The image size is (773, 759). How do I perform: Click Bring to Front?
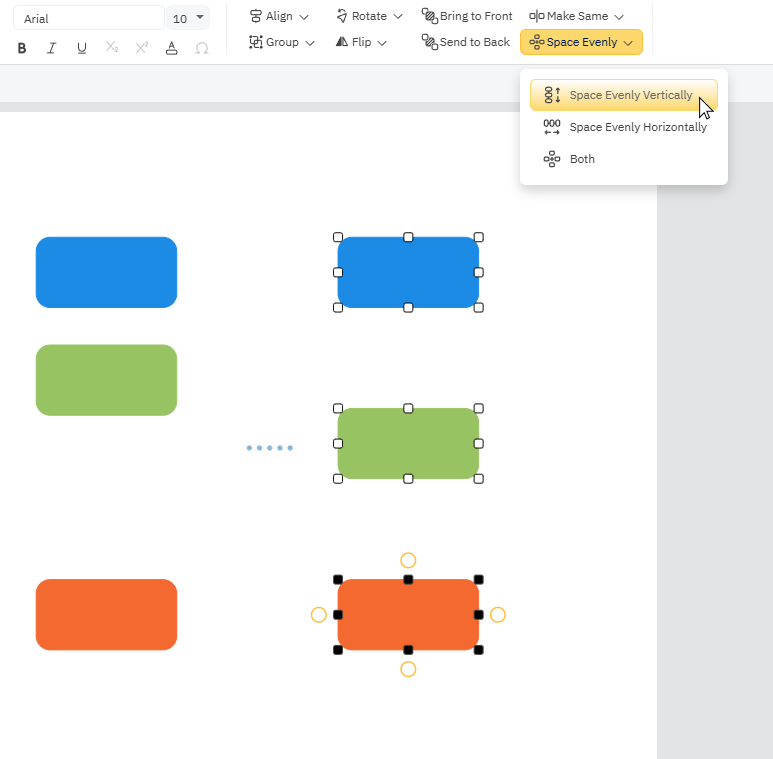point(467,16)
